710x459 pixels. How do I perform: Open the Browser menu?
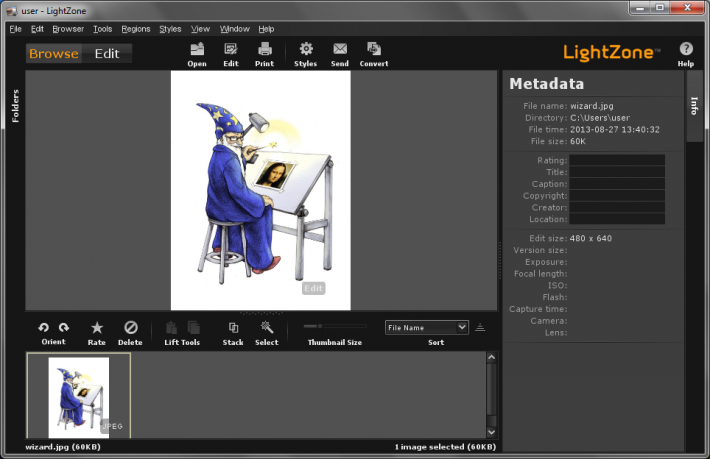pyautogui.click(x=68, y=29)
